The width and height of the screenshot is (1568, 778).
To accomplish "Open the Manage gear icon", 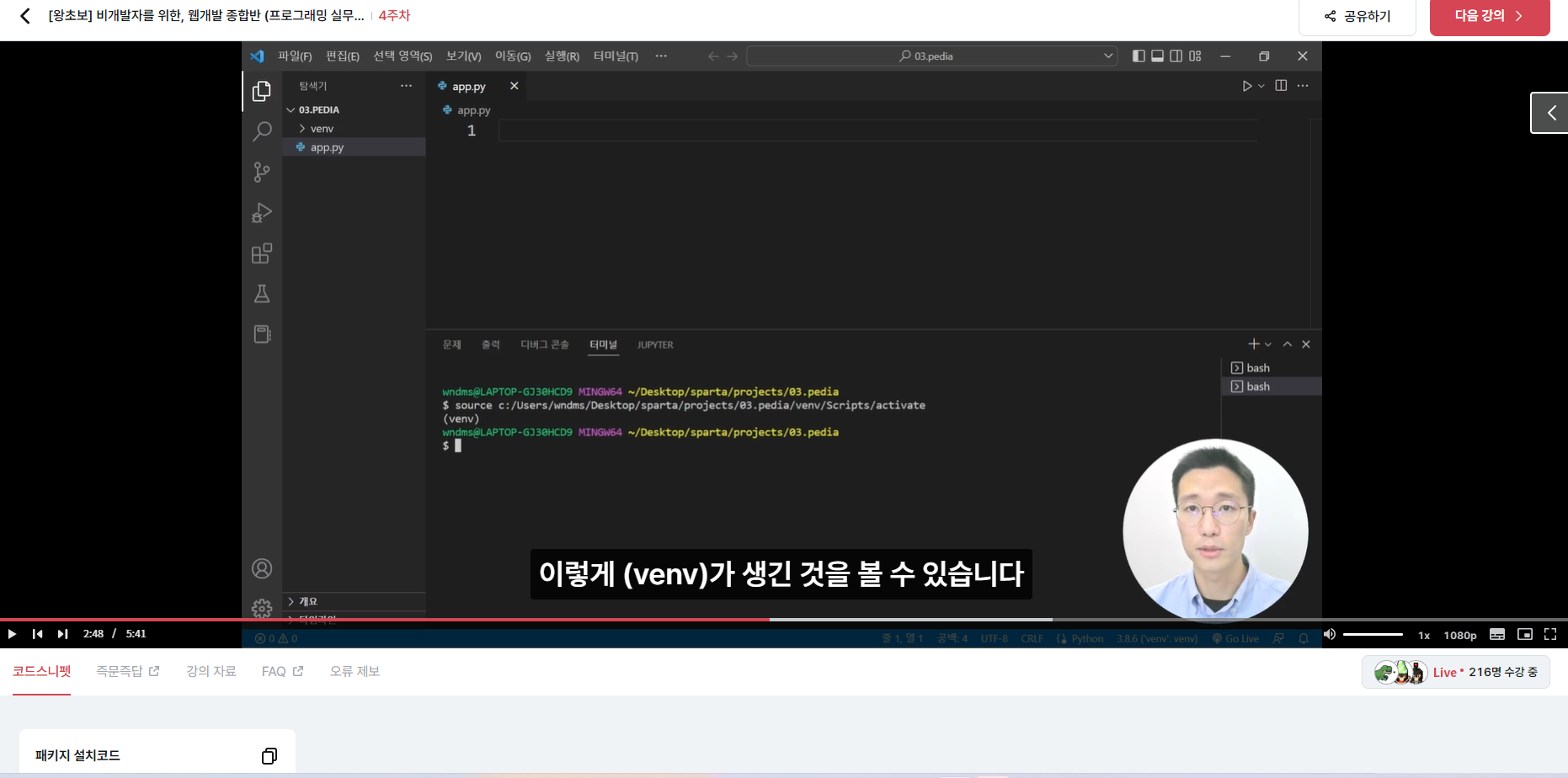I will pyautogui.click(x=262, y=608).
